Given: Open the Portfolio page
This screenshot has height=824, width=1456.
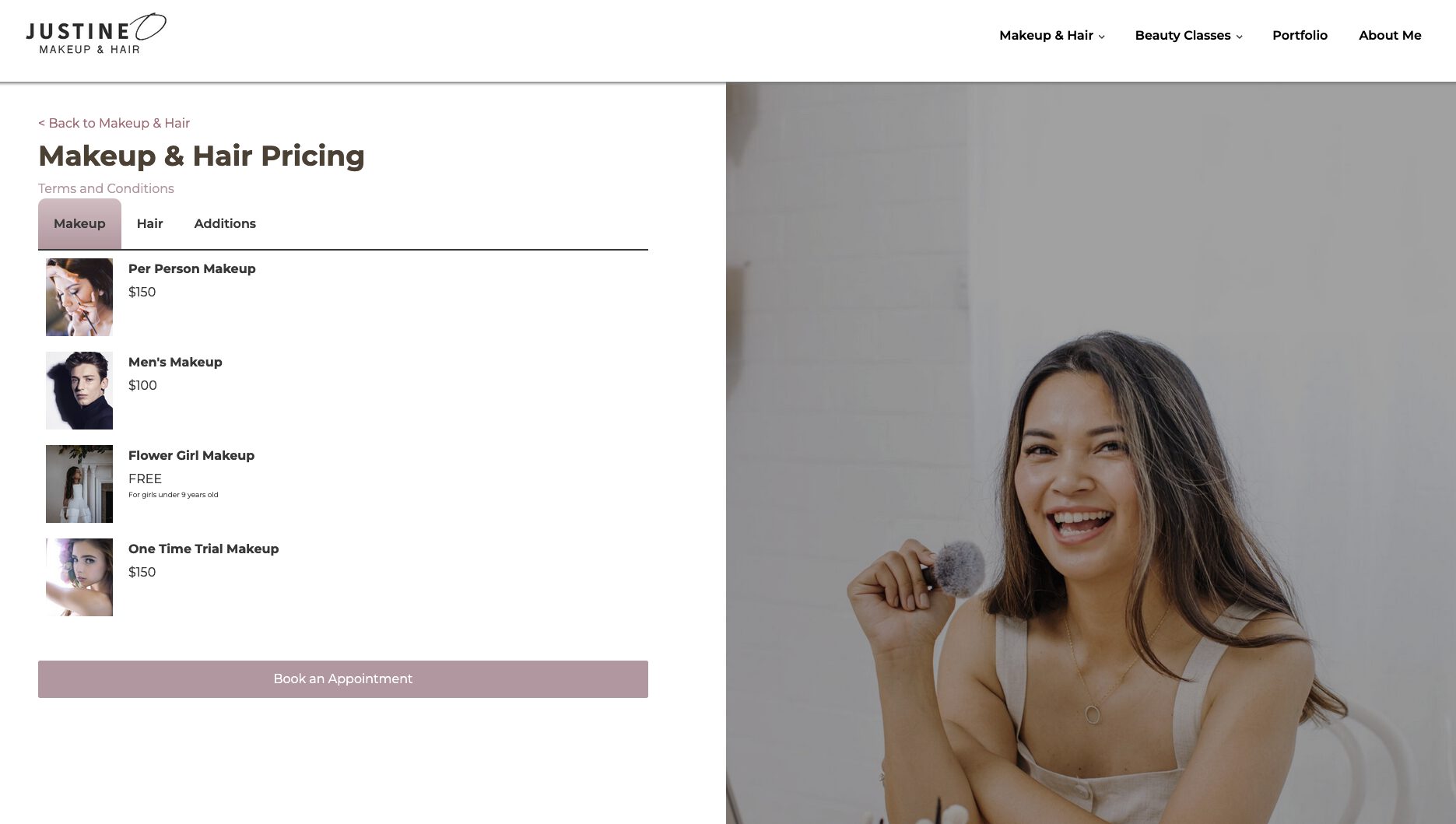Looking at the screenshot, I should (x=1300, y=35).
